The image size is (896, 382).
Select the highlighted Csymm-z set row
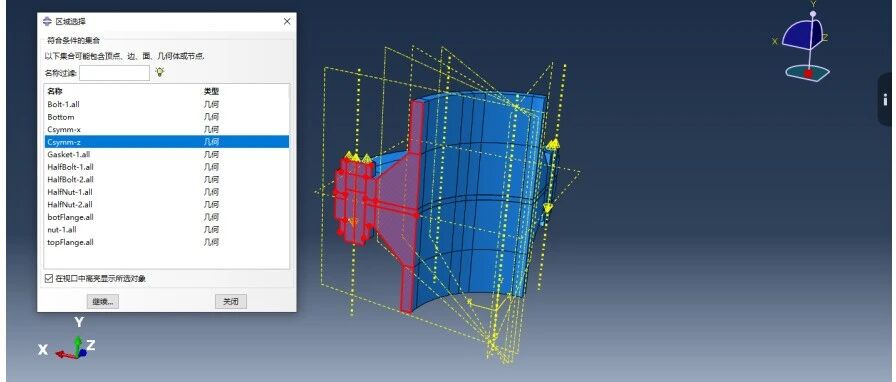tap(166, 142)
